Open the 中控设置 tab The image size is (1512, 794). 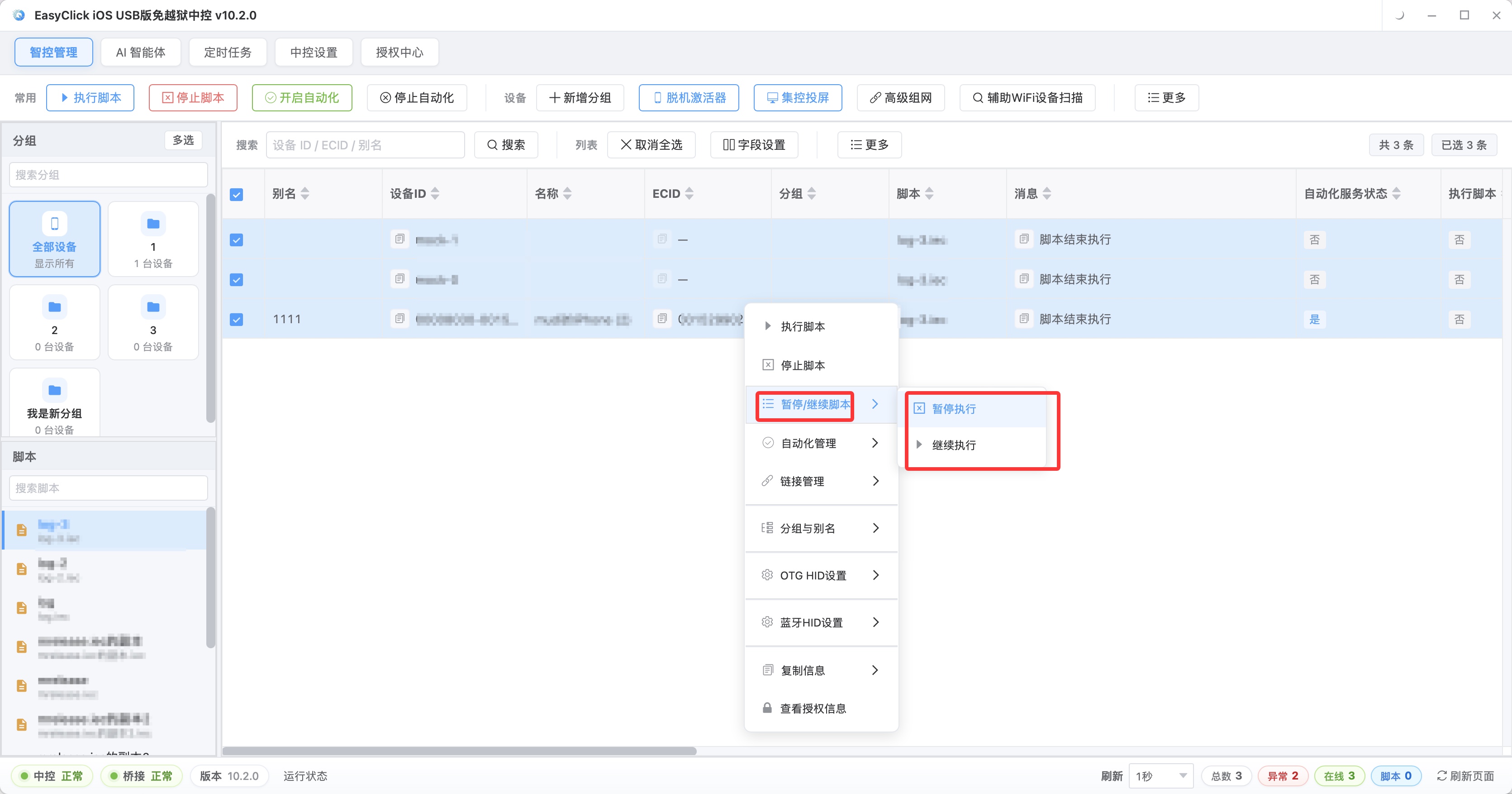click(314, 52)
